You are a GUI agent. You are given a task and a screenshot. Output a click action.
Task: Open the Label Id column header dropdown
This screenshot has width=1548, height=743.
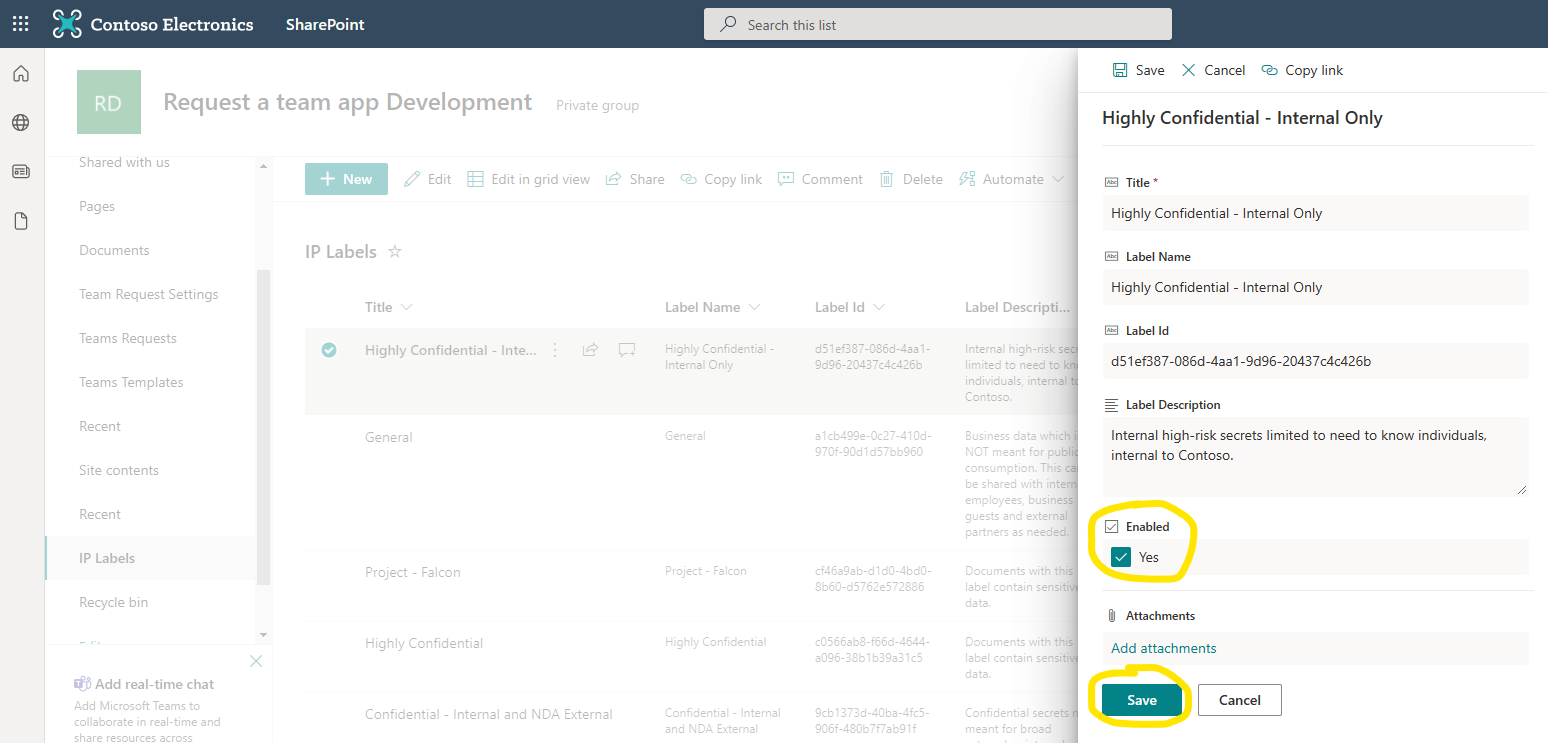849,307
